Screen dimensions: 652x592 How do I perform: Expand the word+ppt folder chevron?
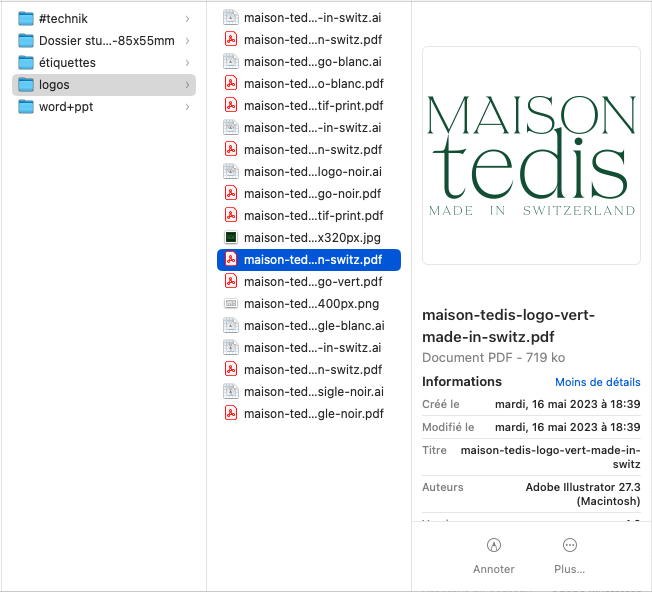[x=188, y=107]
